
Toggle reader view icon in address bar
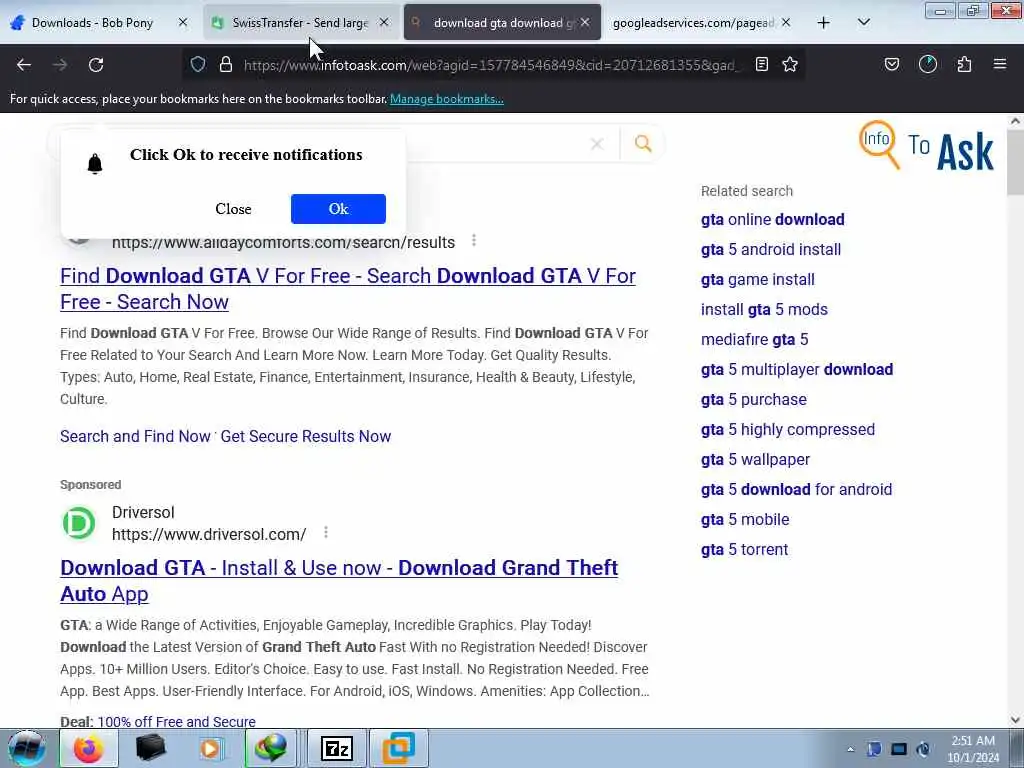tap(761, 64)
